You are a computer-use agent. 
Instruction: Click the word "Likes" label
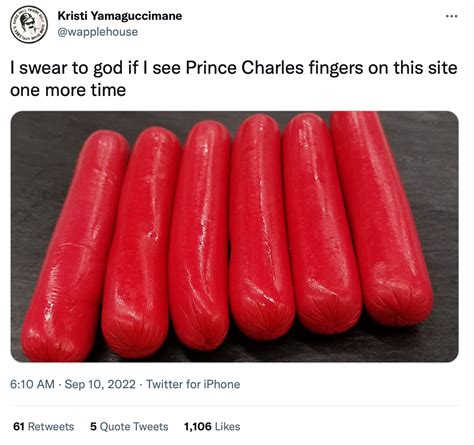(x=227, y=426)
